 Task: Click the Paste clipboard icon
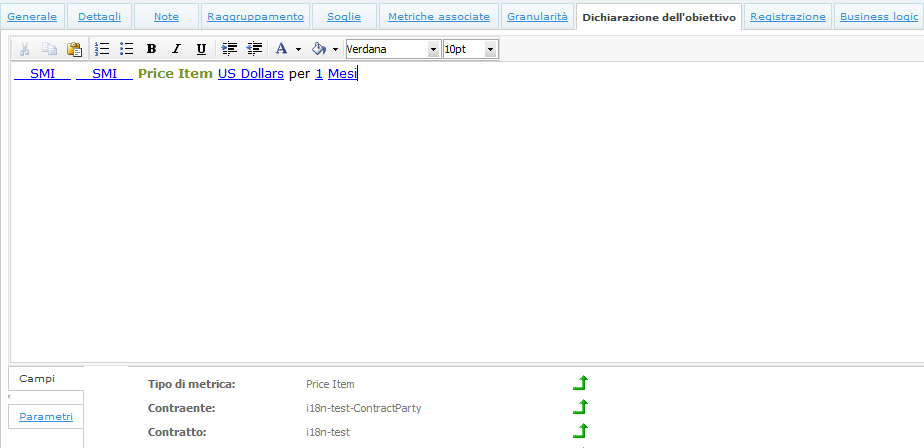[x=74, y=49]
